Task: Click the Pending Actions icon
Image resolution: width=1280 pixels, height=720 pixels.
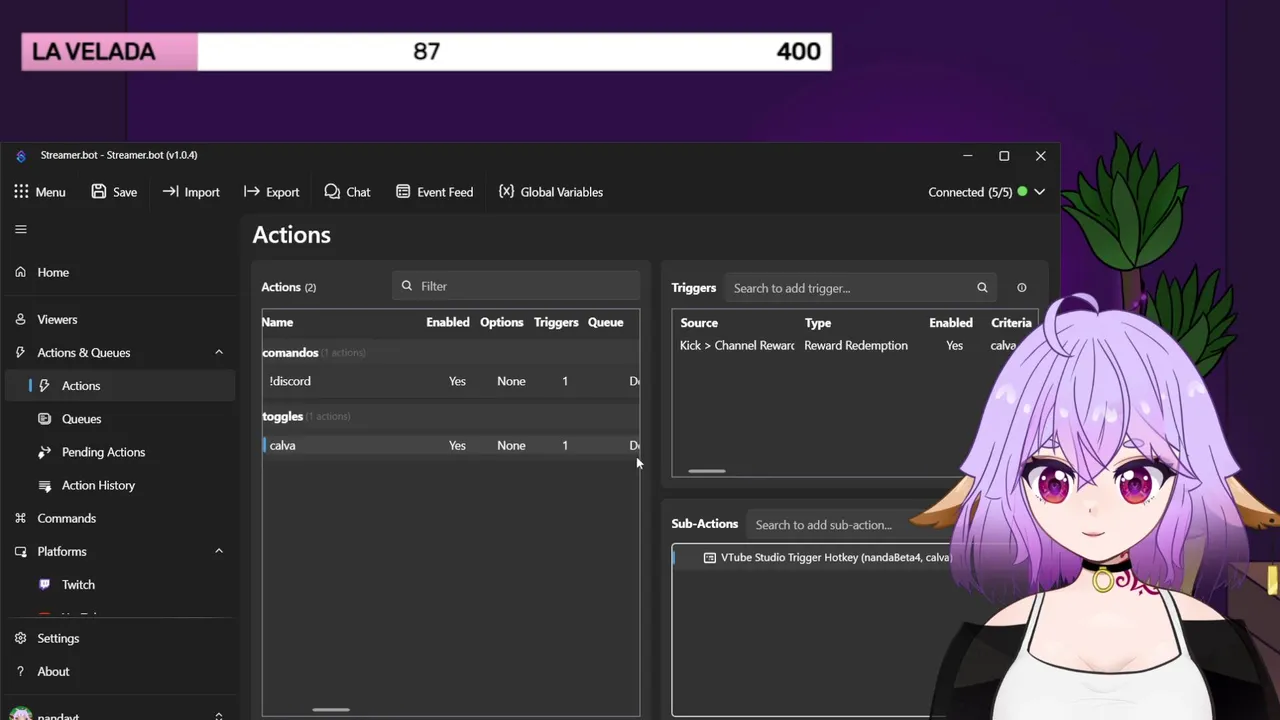Action: point(44,452)
